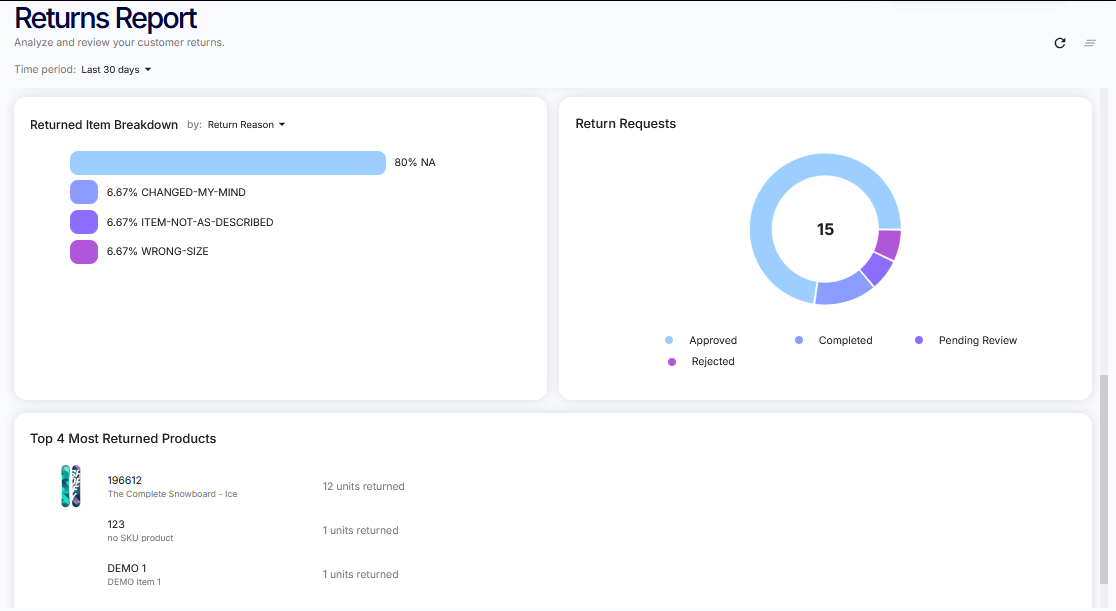Click the 80% NA bar
The width and height of the screenshot is (1116, 611).
pyautogui.click(x=227, y=163)
